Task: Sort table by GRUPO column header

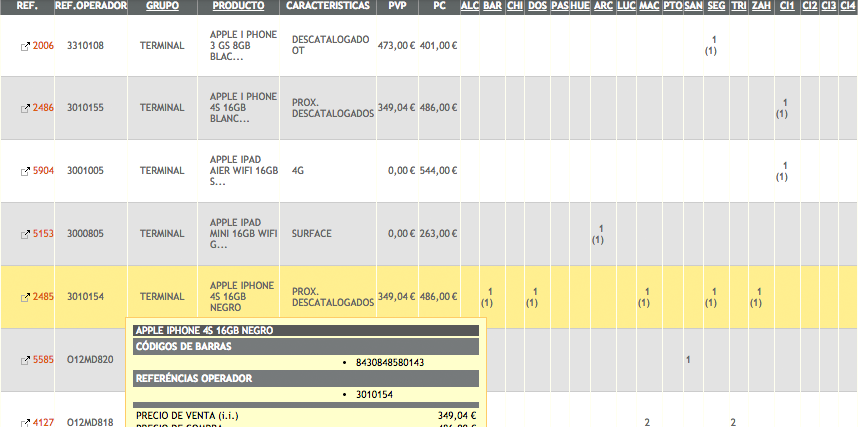Action: tap(163, 6)
